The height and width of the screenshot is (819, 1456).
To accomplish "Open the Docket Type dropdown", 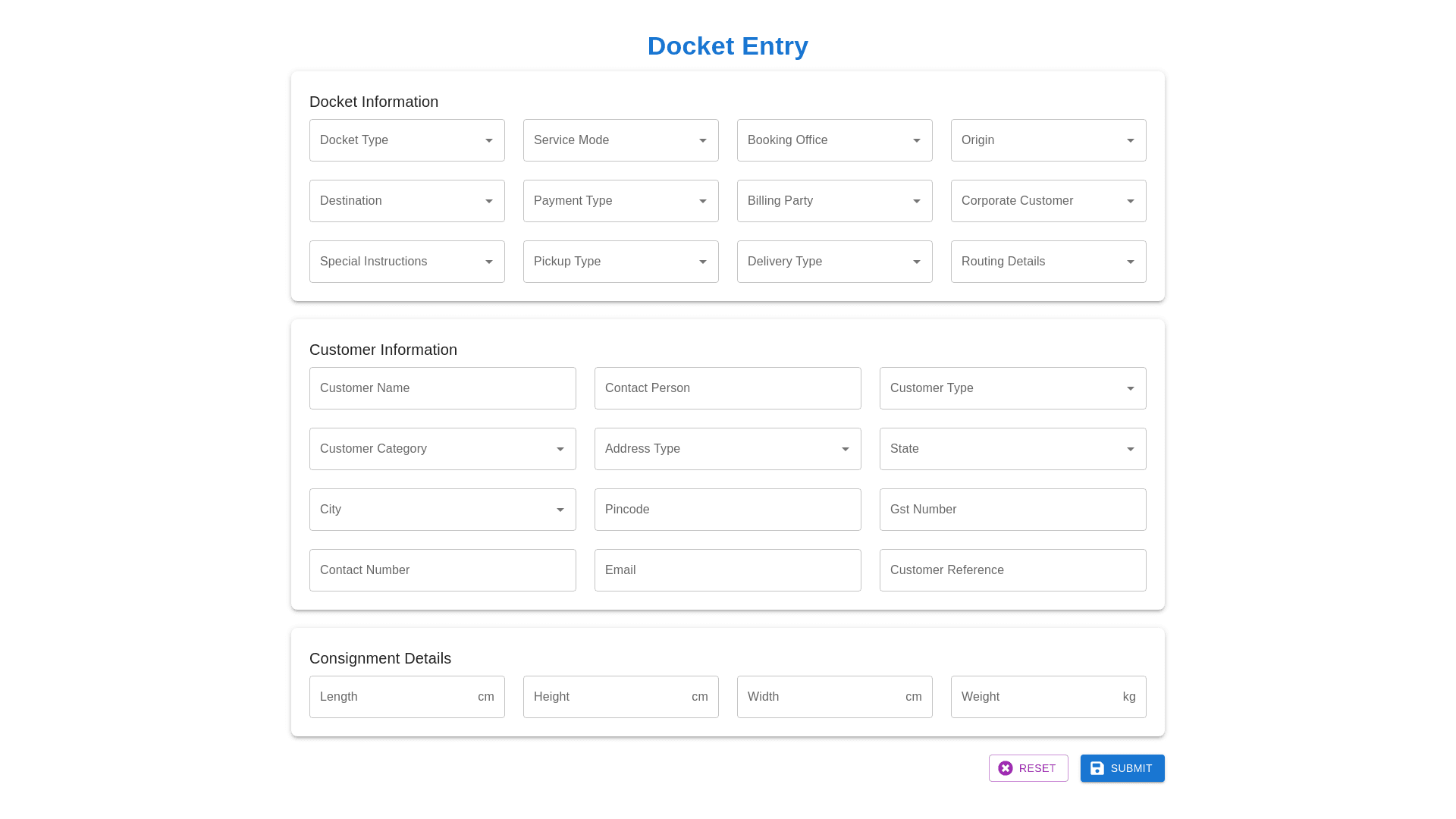I will tap(406, 140).
